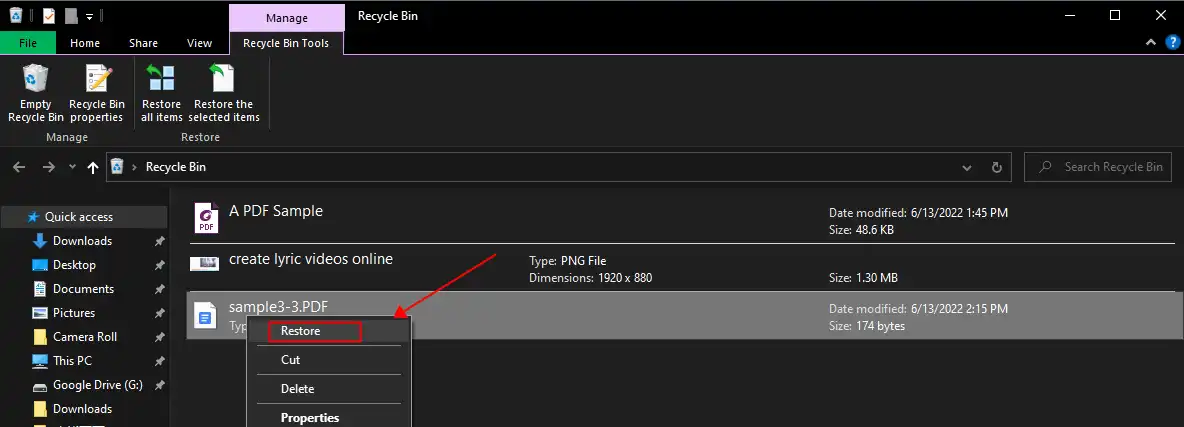Image resolution: width=1184 pixels, height=427 pixels.
Task: Open the recent locations dropdown arrow
Action: [72, 168]
